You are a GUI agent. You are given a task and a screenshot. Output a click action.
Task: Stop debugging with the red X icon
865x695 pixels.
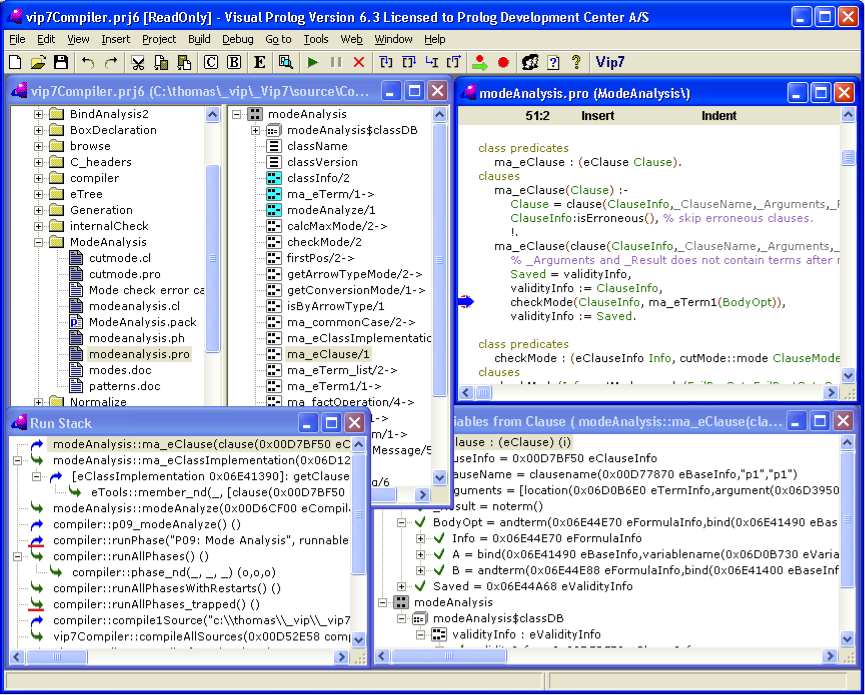(359, 62)
